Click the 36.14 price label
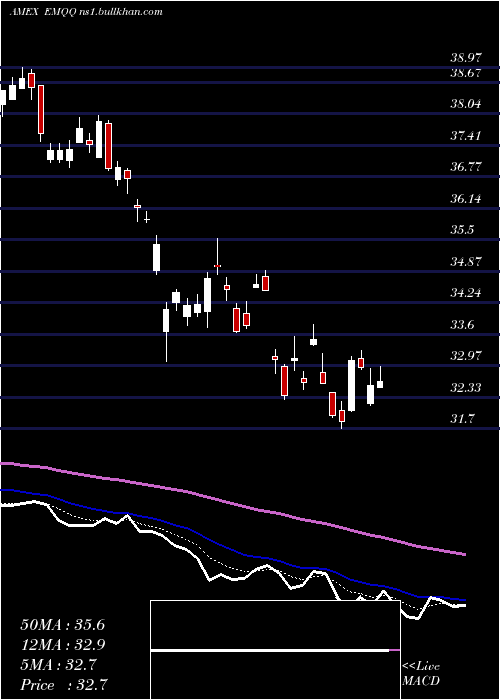Image resolution: width=500 pixels, height=700 pixels. (466, 199)
